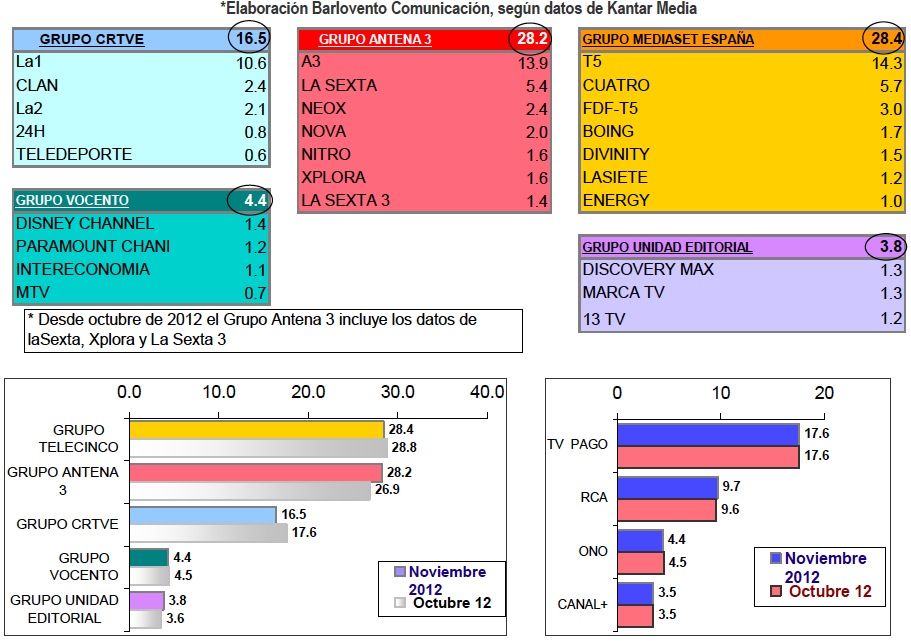Click the LA SEXTA 3 row label
Screen dimensions: 911x643
(345, 200)
